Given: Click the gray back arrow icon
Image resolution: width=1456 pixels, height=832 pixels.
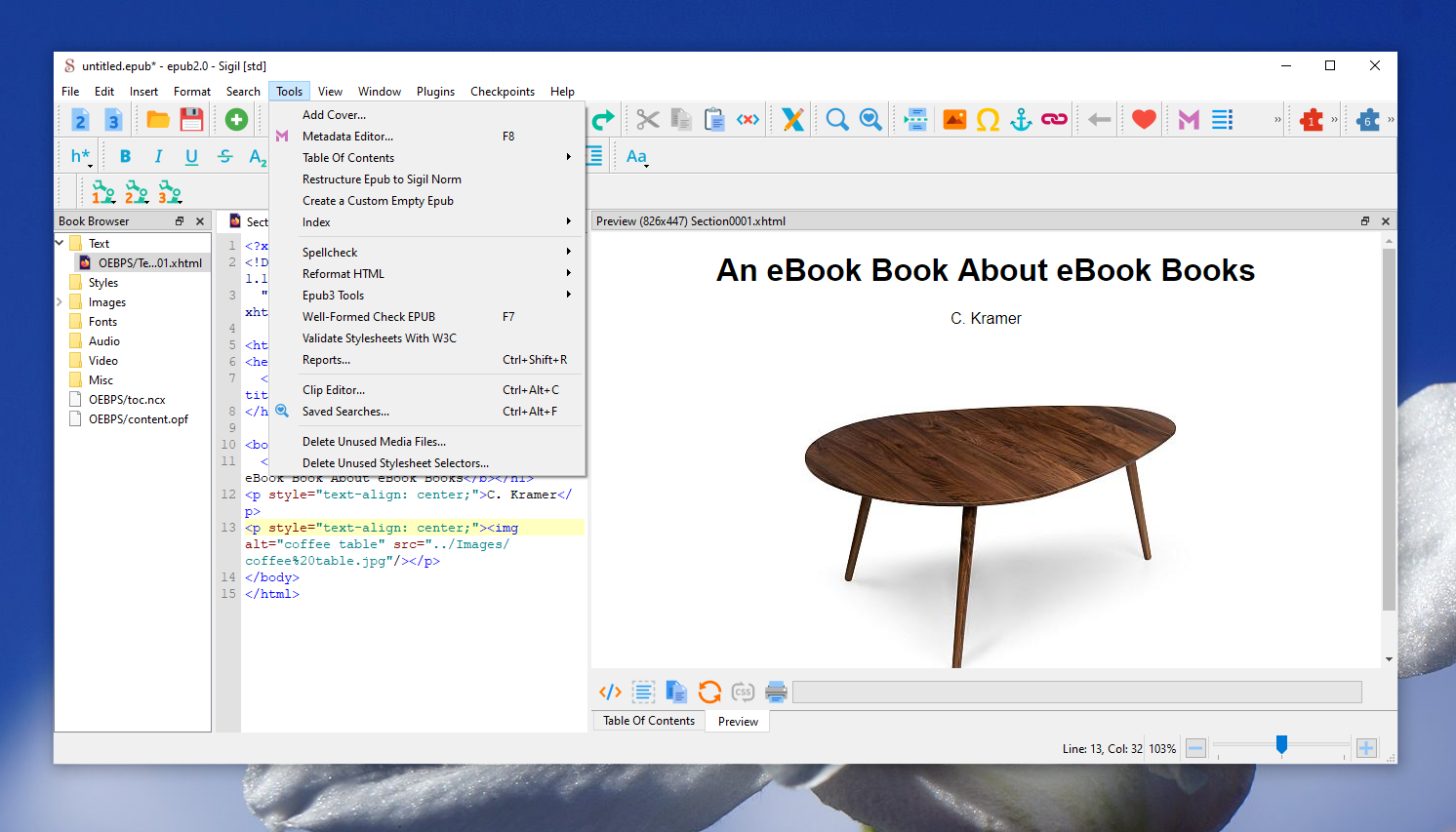Looking at the screenshot, I should [1100, 120].
